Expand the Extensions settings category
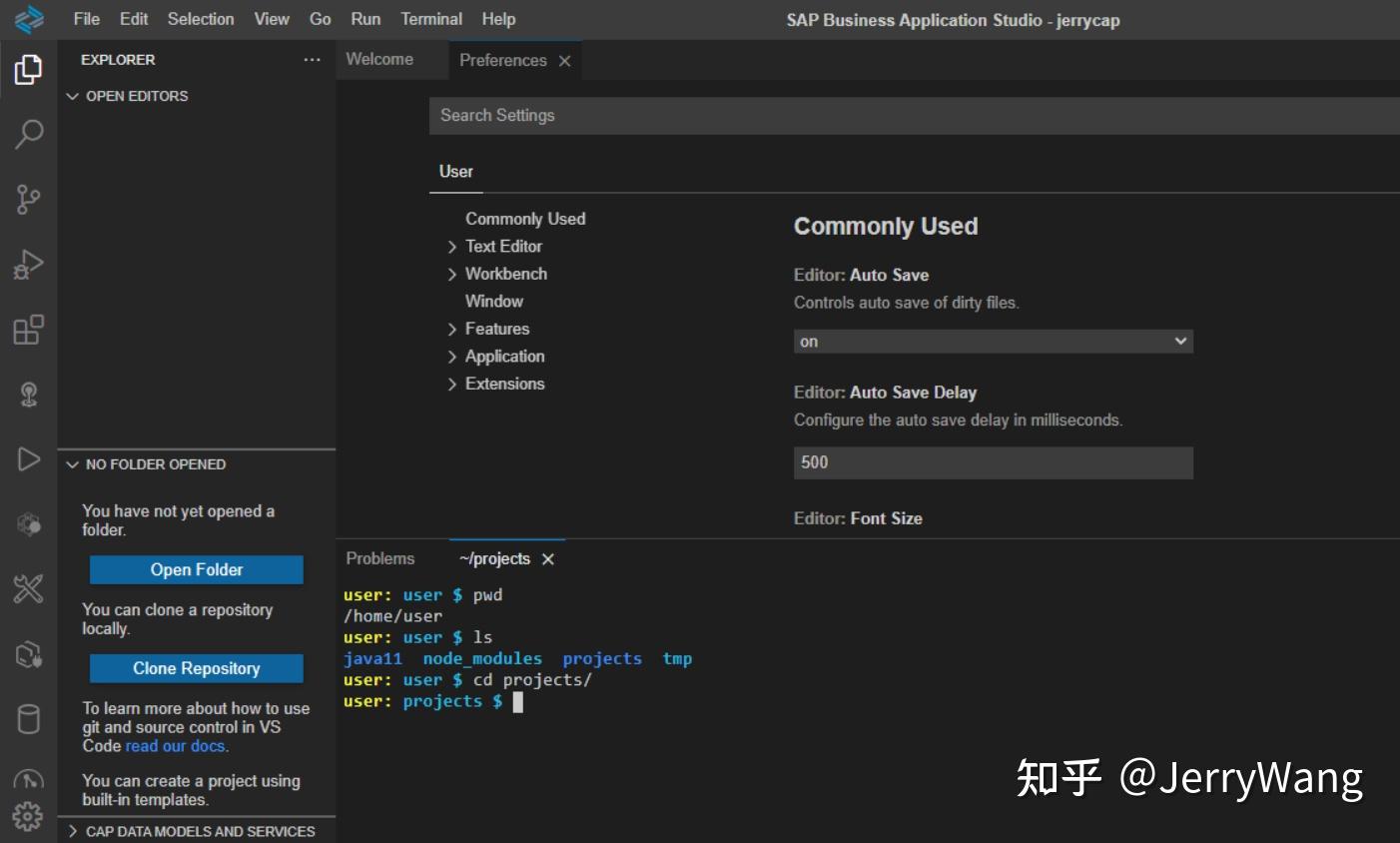This screenshot has height=843, width=1400. 452,385
